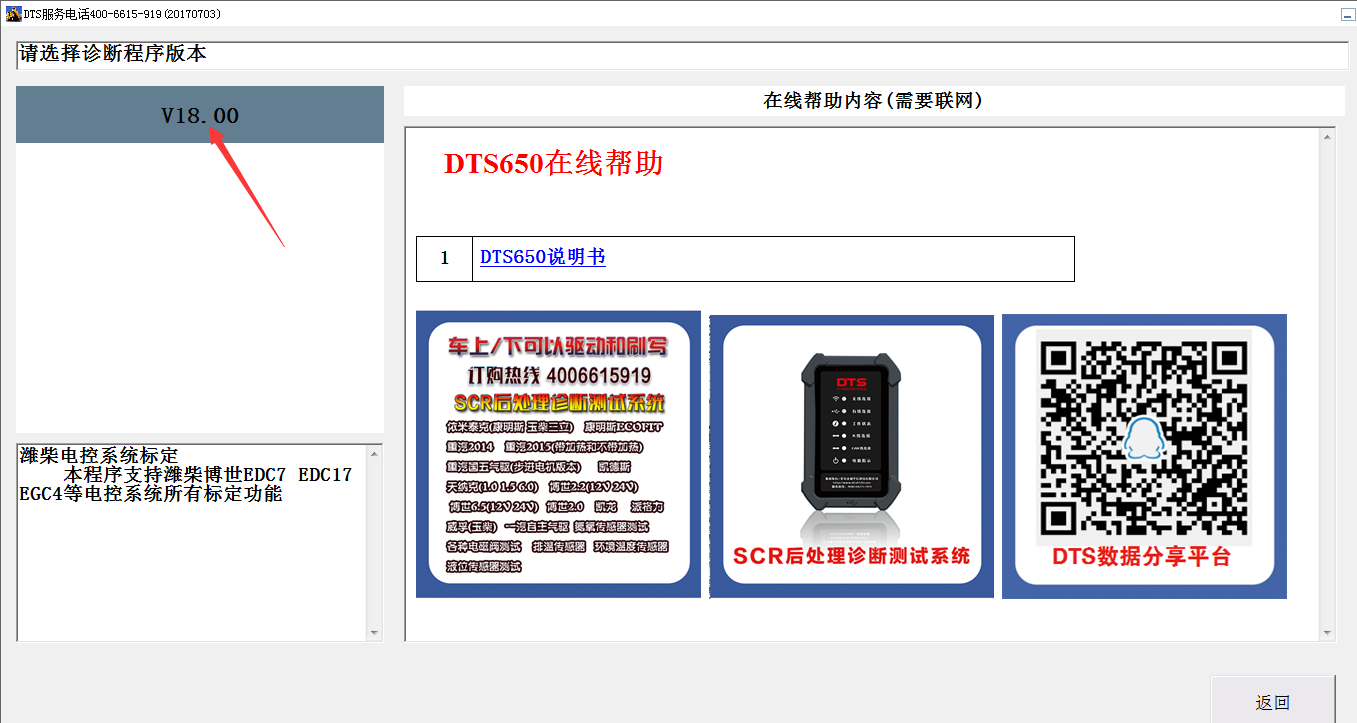Click the SCR后处理诊断测试系统 caption under tablet
The width and height of the screenshot is (1357, 723).
[851, 556]
